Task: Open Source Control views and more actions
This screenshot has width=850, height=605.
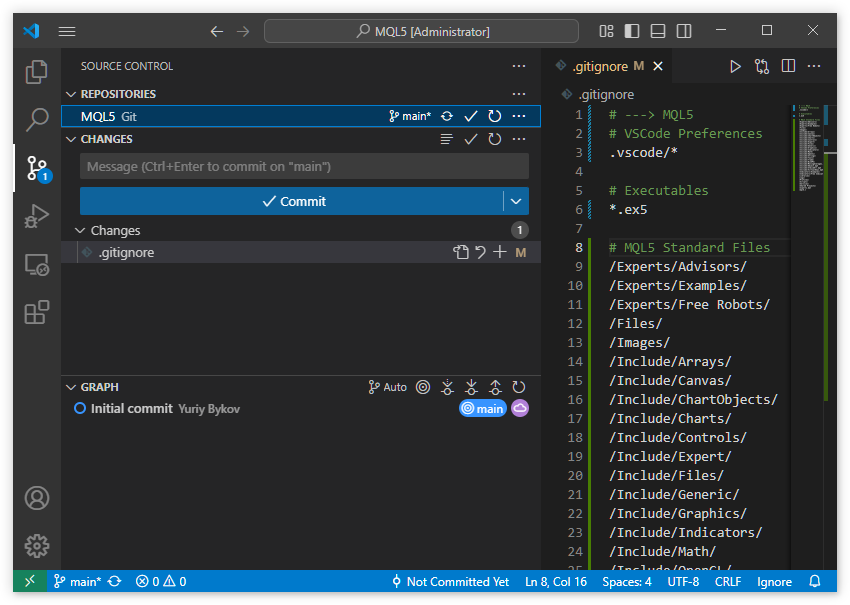Action: (519, 66)
